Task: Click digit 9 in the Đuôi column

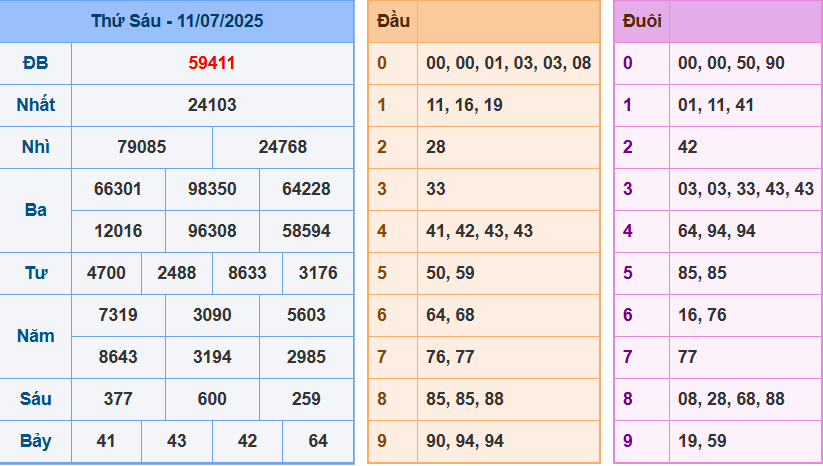Action: pos(628,441)
